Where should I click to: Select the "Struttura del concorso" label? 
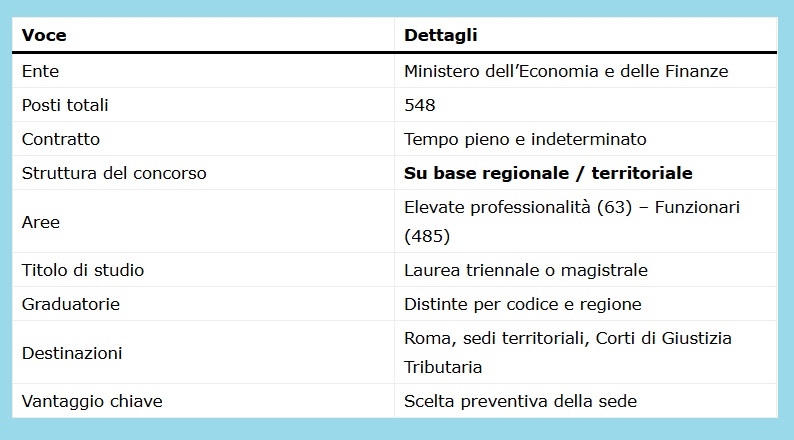point(114,173)
